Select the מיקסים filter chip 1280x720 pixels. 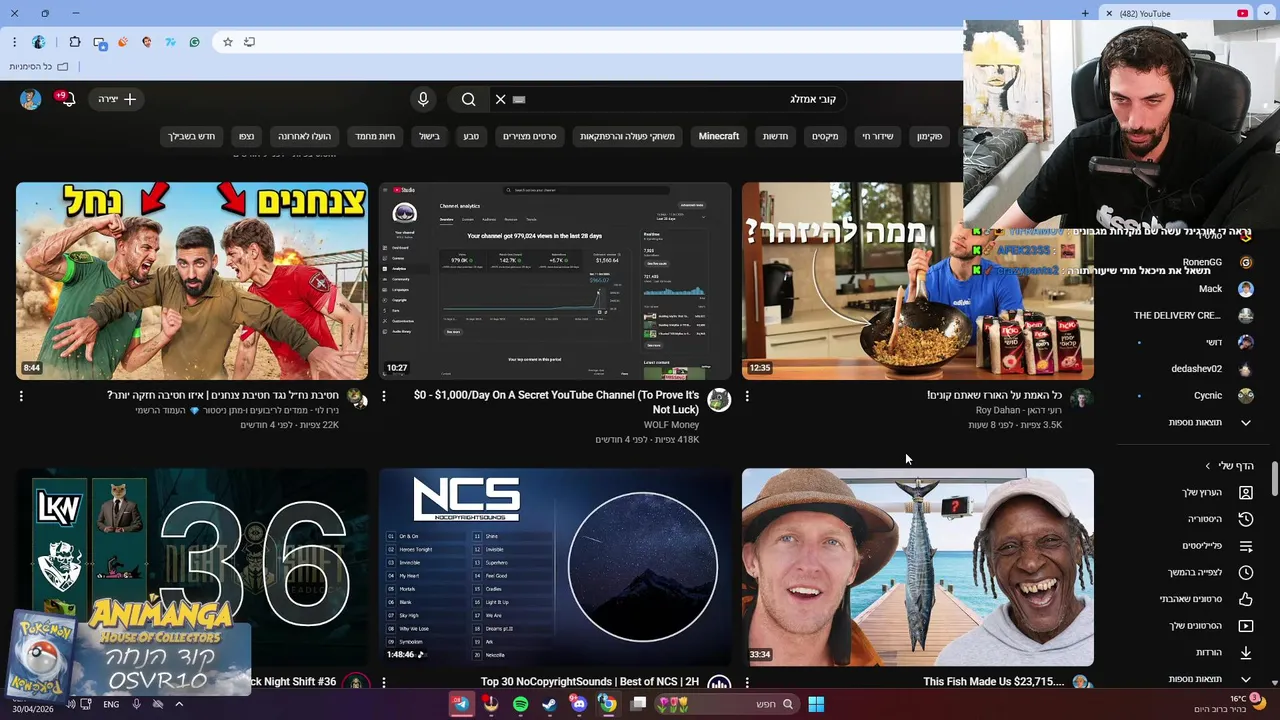825,136
